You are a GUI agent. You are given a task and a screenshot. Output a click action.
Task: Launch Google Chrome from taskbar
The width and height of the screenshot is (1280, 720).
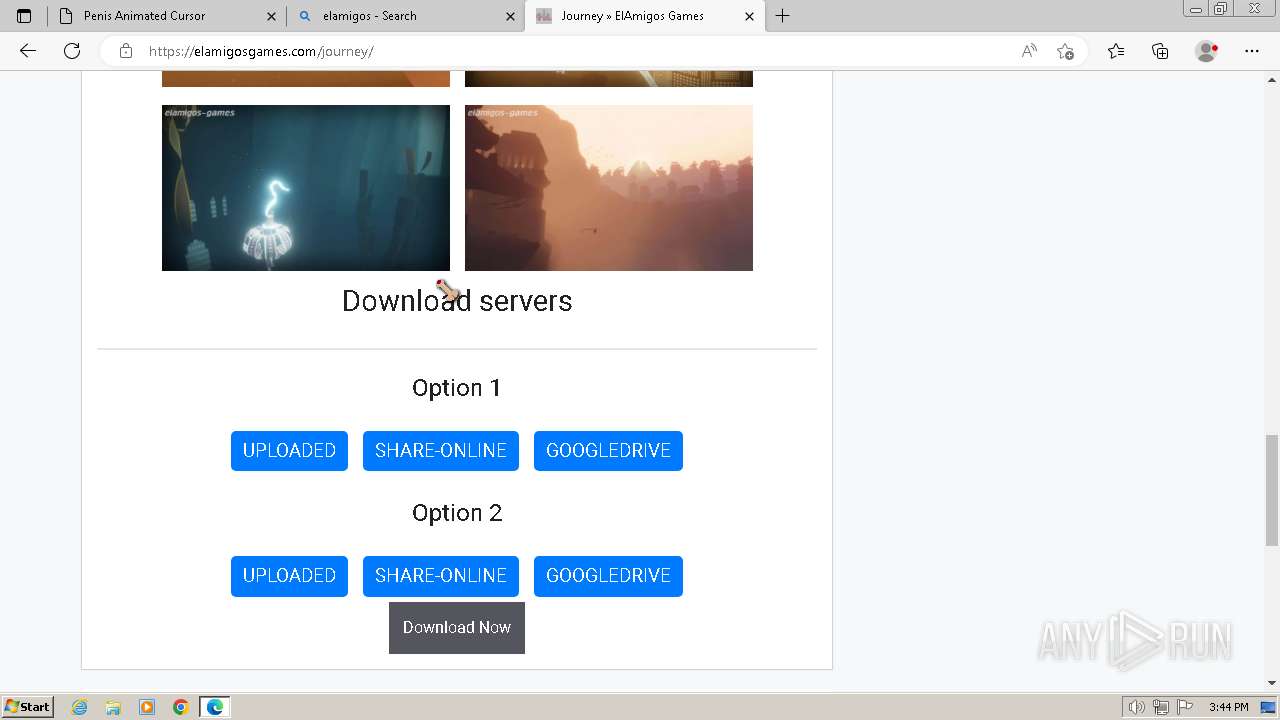181,707
